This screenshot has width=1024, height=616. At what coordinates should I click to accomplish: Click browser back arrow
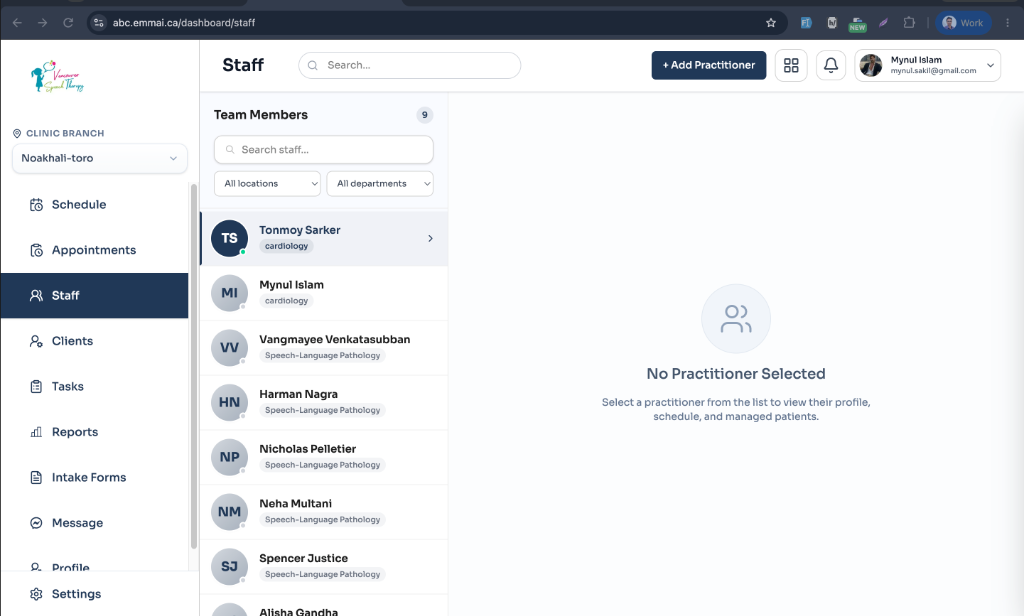tap(17, 23)
